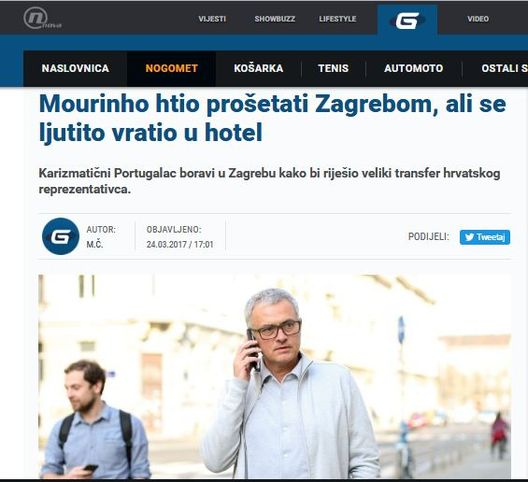Select the Nogomet tab

(x=171, y=68)
